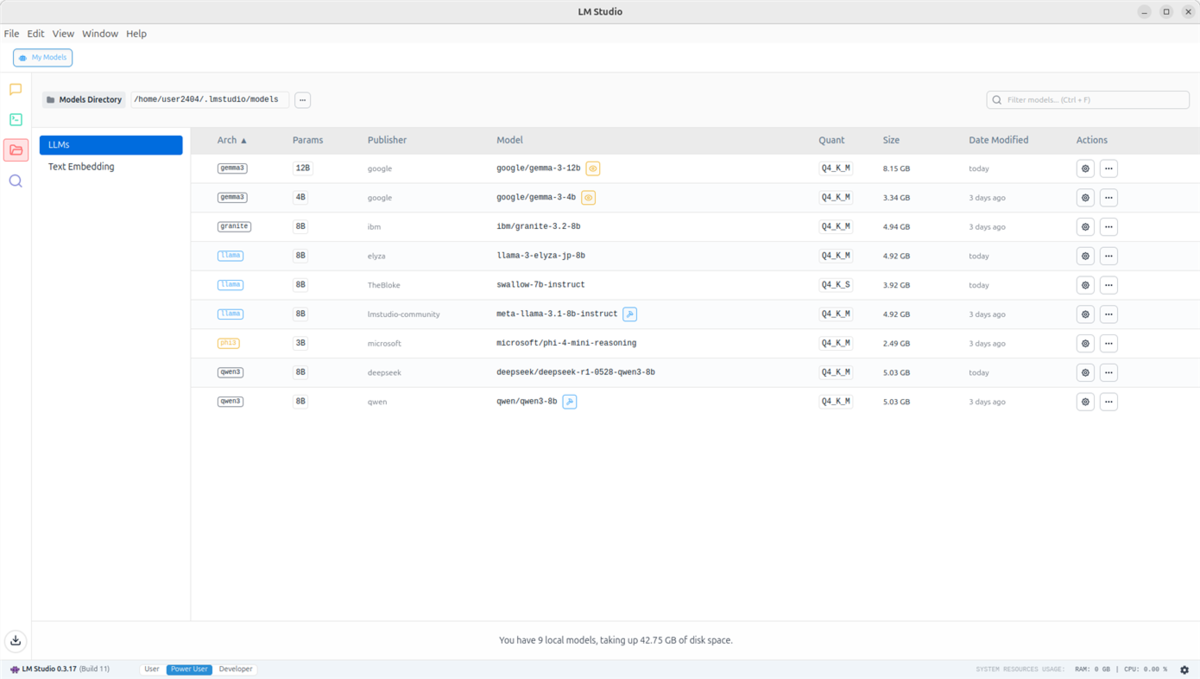Image resolution: width=1200 pixels, height=679 pixels.
Task: Select the LLMs category
Action: (x=111, y=145)
